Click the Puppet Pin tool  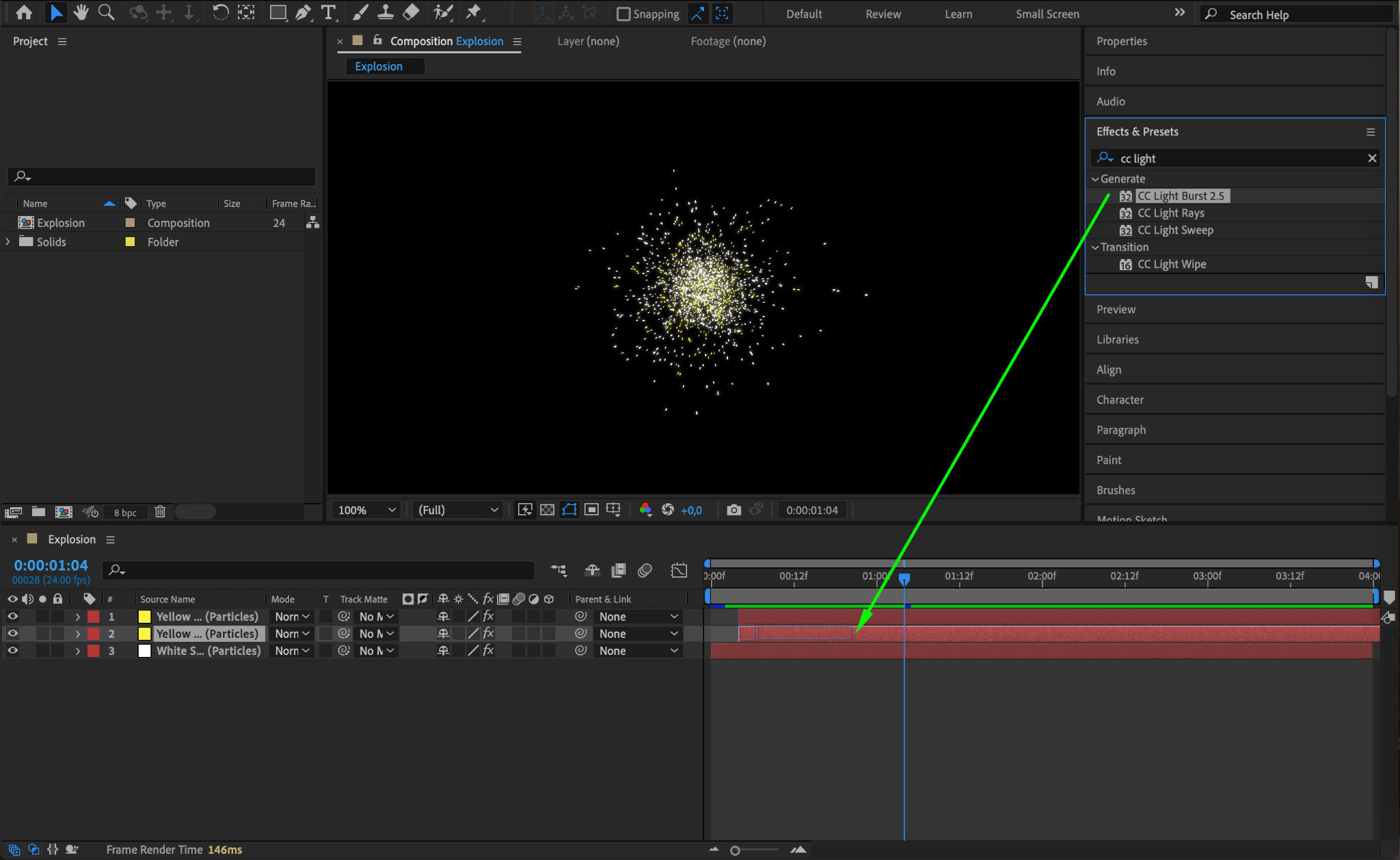pyautogui.click(x=473, y=12)
